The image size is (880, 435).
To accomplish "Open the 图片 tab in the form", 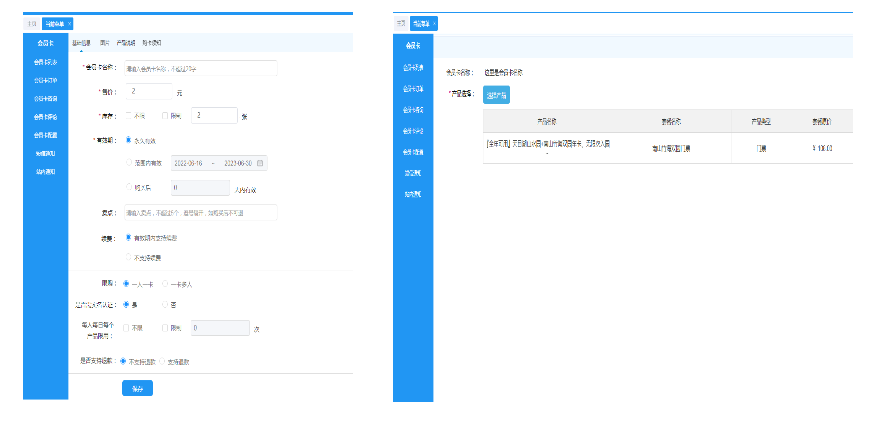I will pos(106,43).
